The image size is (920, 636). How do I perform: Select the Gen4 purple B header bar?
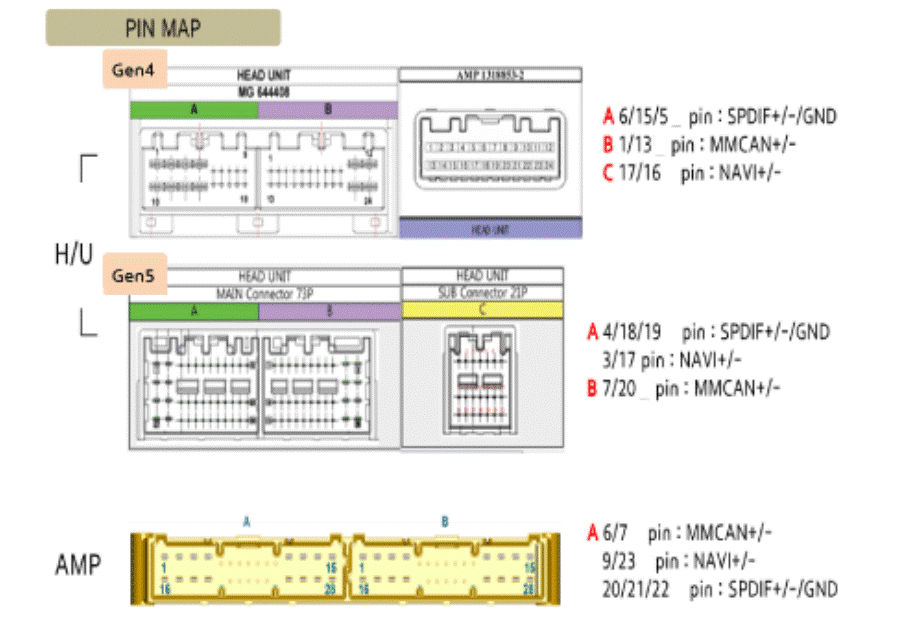tap(328, 110)
